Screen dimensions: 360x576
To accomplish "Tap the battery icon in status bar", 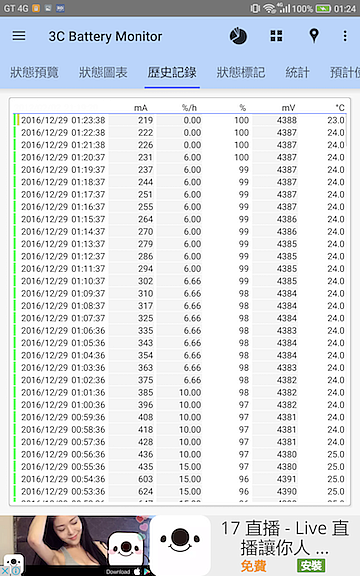I will (323, 8).
